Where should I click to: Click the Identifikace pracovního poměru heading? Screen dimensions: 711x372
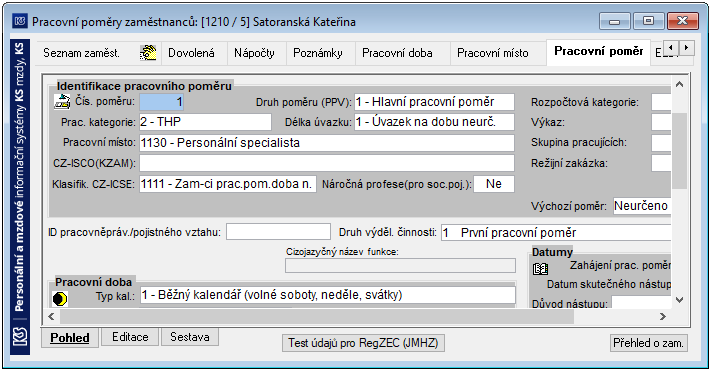tap(144, 86)
